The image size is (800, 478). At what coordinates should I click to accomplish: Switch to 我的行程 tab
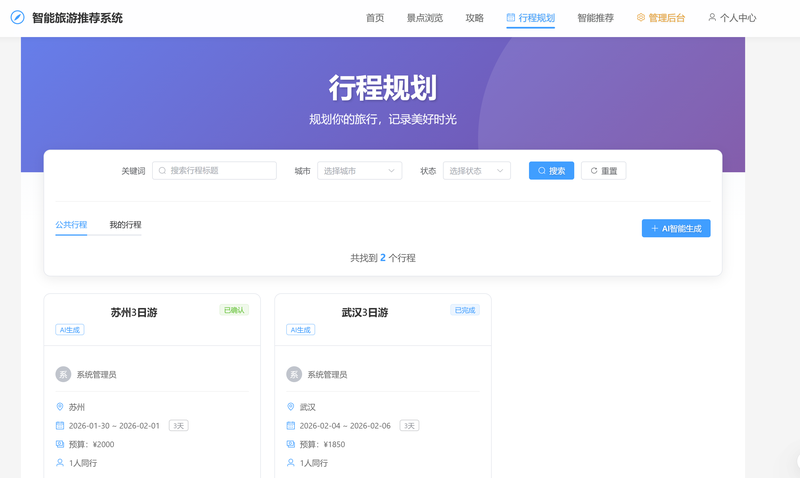click(126, 224)
